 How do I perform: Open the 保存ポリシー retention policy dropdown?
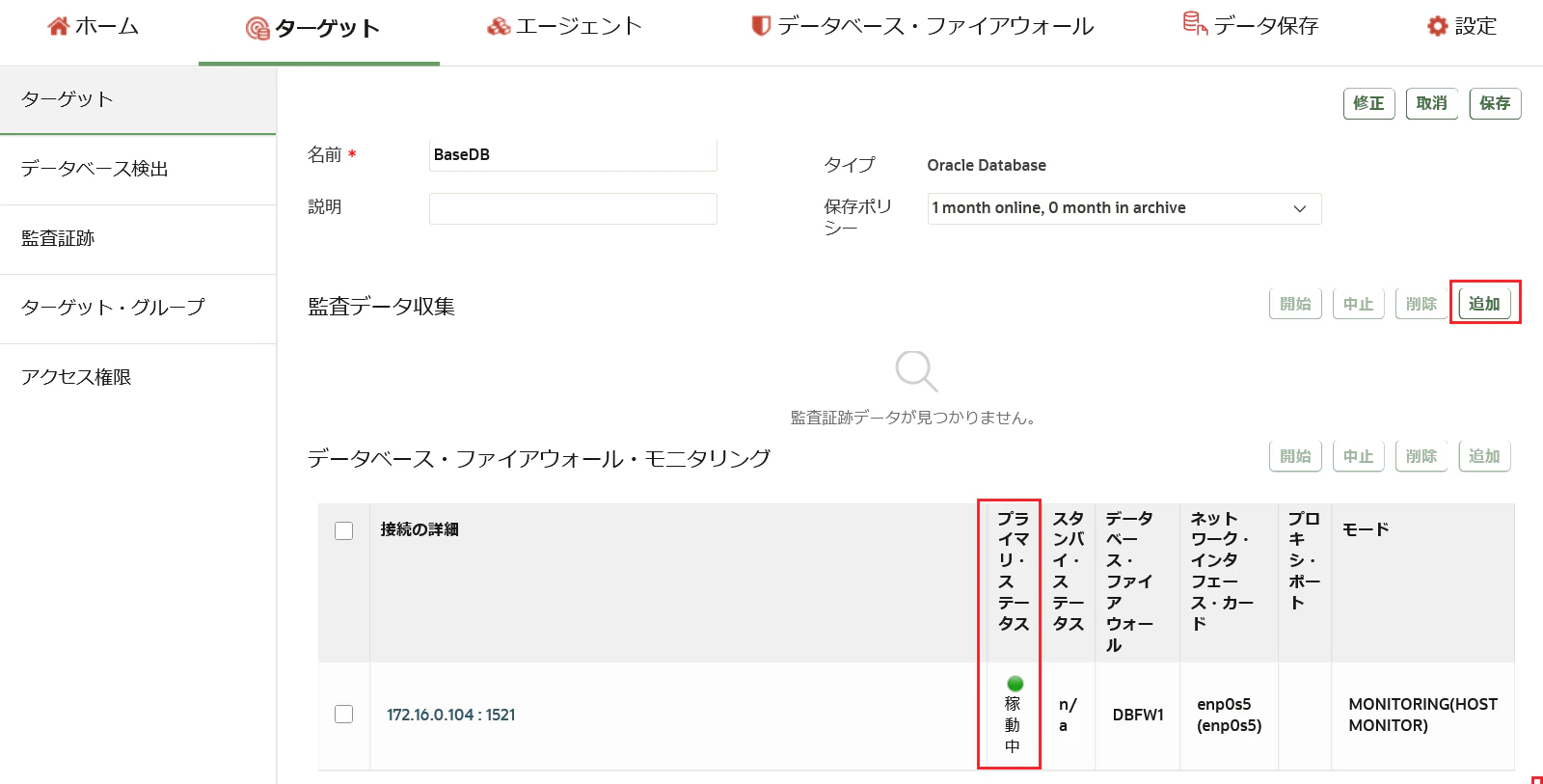pyautogui.click(x=1124, y=208)
